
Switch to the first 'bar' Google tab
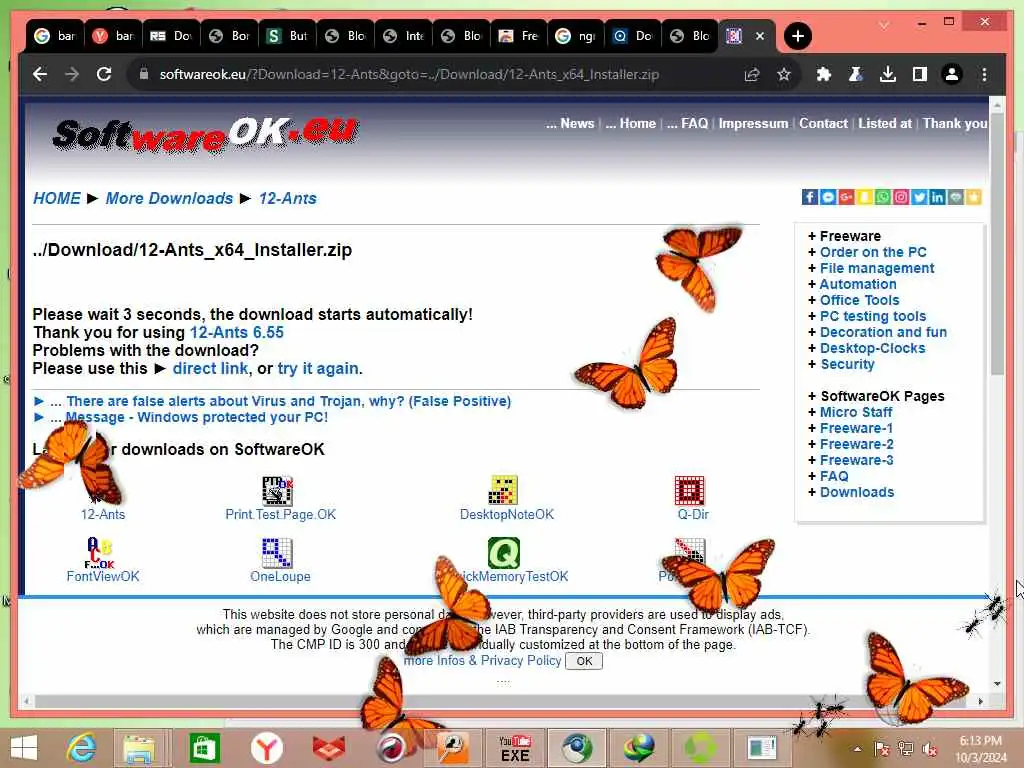pos(56,36)
